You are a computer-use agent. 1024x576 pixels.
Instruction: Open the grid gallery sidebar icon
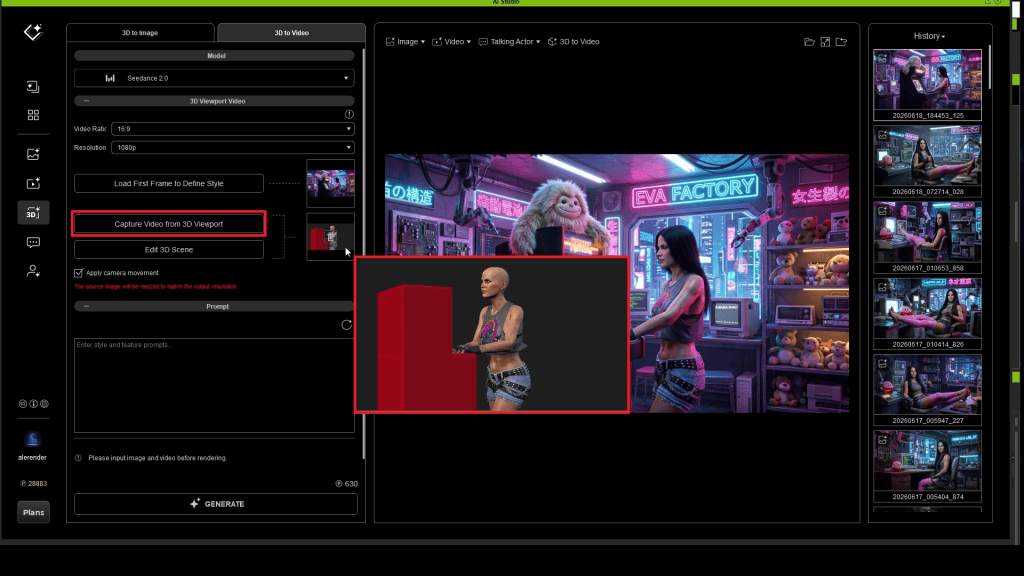[x=33, y=116]
